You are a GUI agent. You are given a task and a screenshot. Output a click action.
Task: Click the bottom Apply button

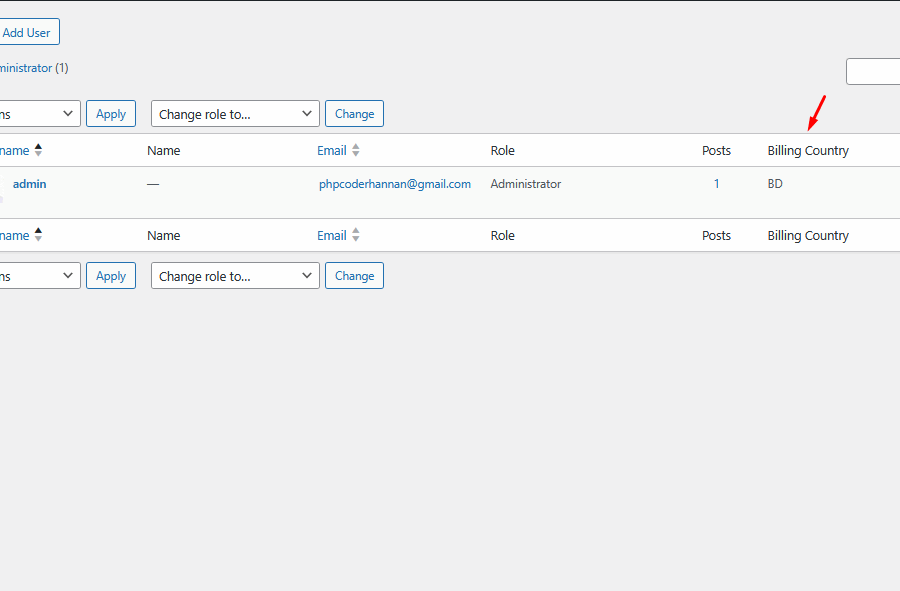coord(111,276)
